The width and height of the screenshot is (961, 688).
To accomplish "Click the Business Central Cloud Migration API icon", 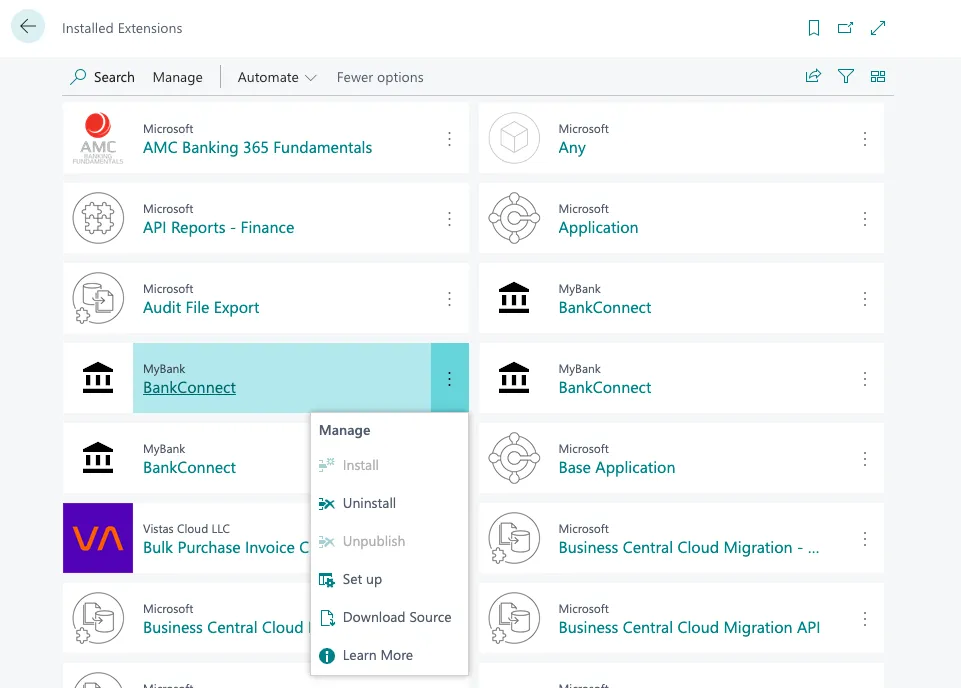I will click(514, 618).
